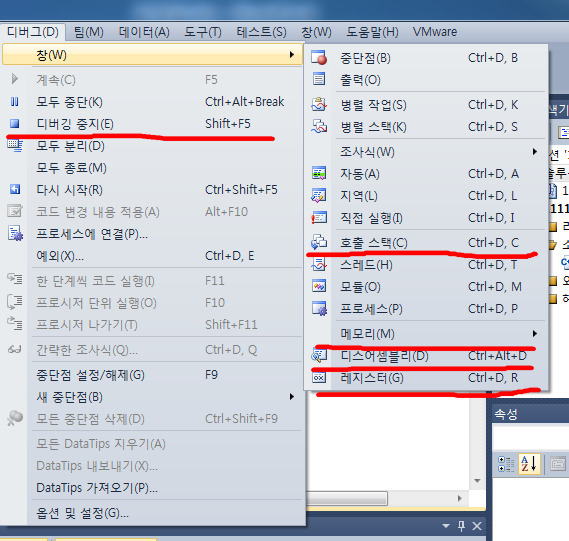Screen dimensions: 569x541
Task: Click the 모두 중단(K) pause icon
Action: [x=15, y=102]
